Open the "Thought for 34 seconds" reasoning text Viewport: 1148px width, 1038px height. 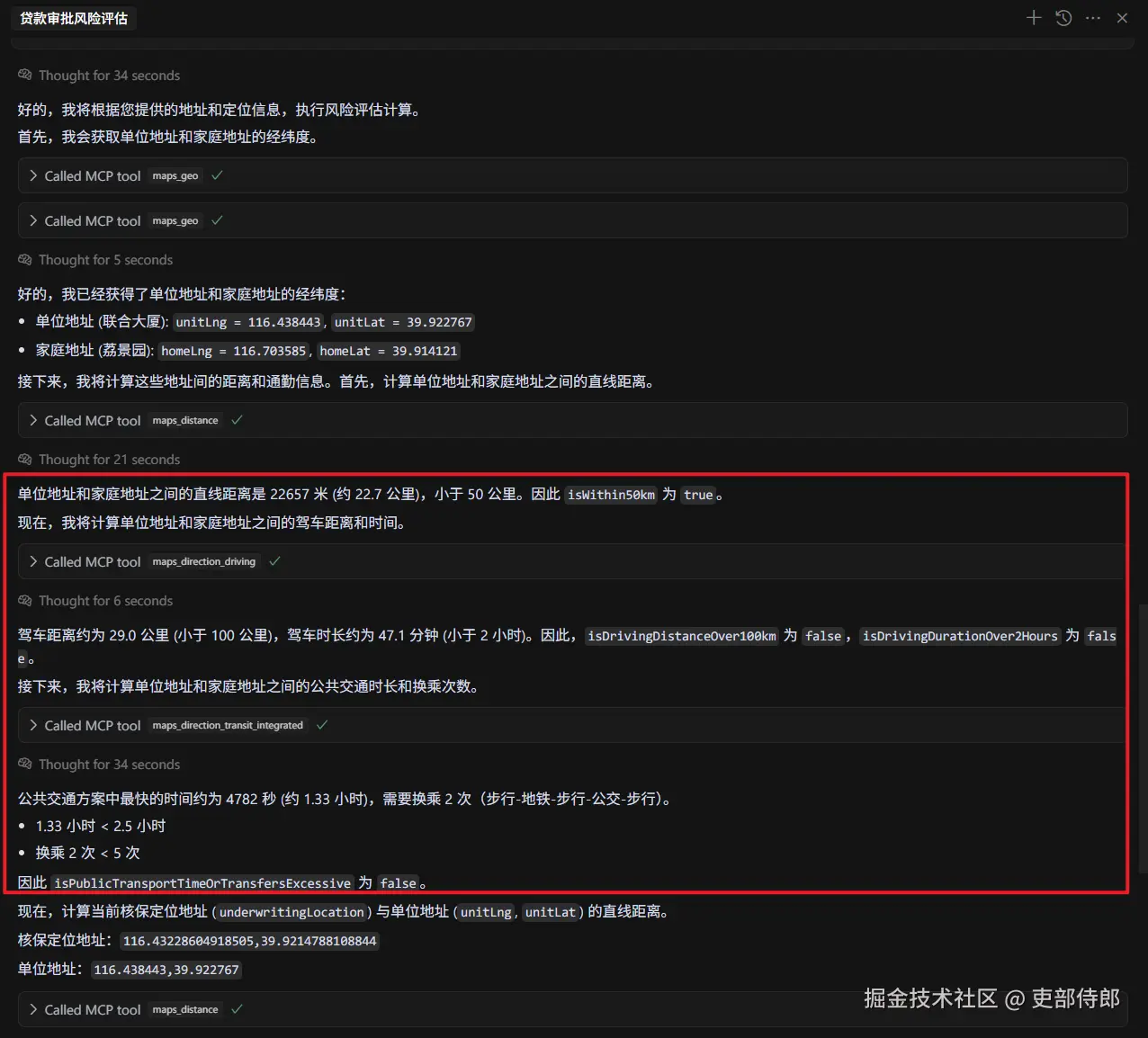click(x=108, y=75)
